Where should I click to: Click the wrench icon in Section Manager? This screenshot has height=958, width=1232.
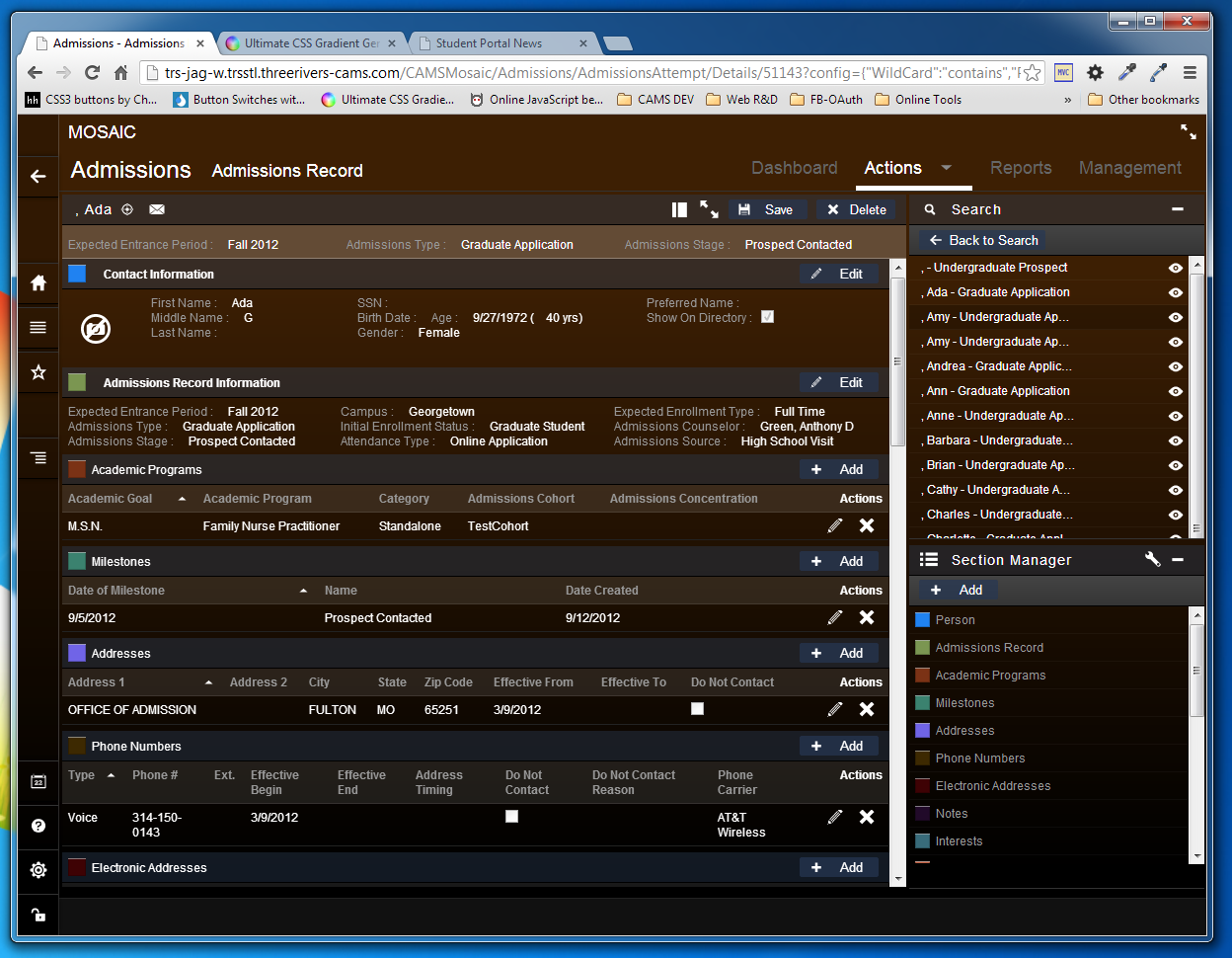click(x=1152, y=560)
